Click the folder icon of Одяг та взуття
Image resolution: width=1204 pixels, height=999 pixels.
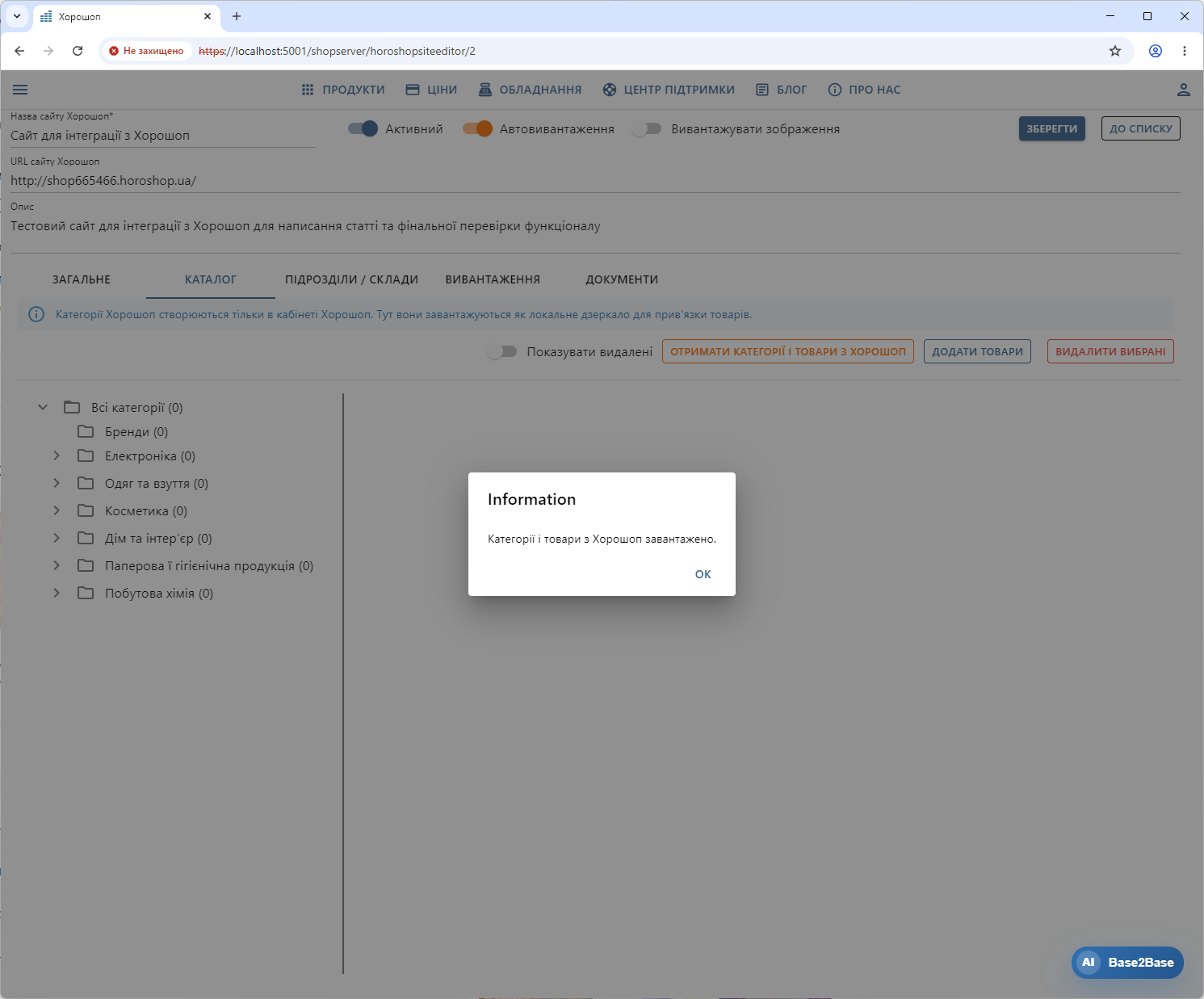(x=86, y=483)
